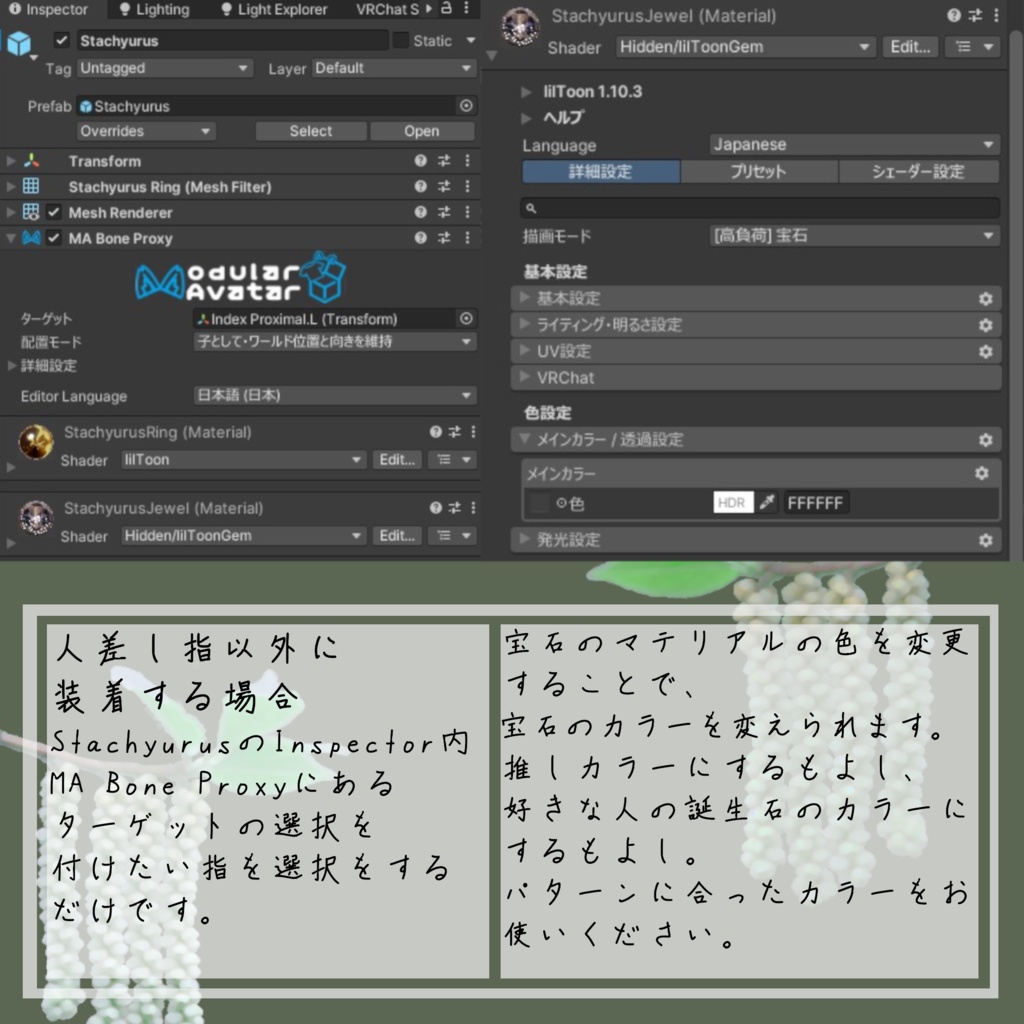Open presets icon on Mesh Filter row
Screen dimensions: 1024x1024
tap(444, 186)
